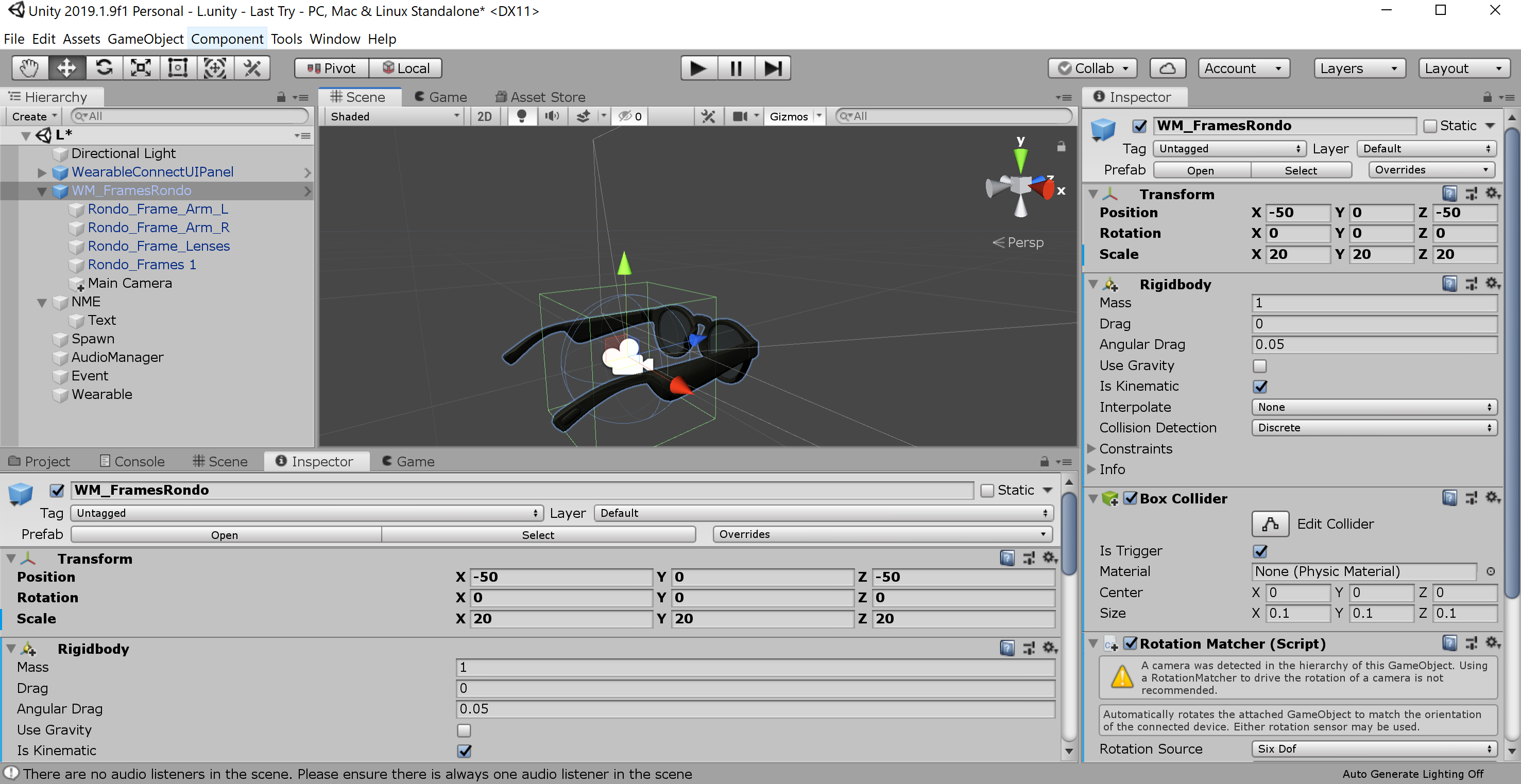Click the cloud services icon
The height and width of the screenshot is (784, 1521).
pos(1167,68)
